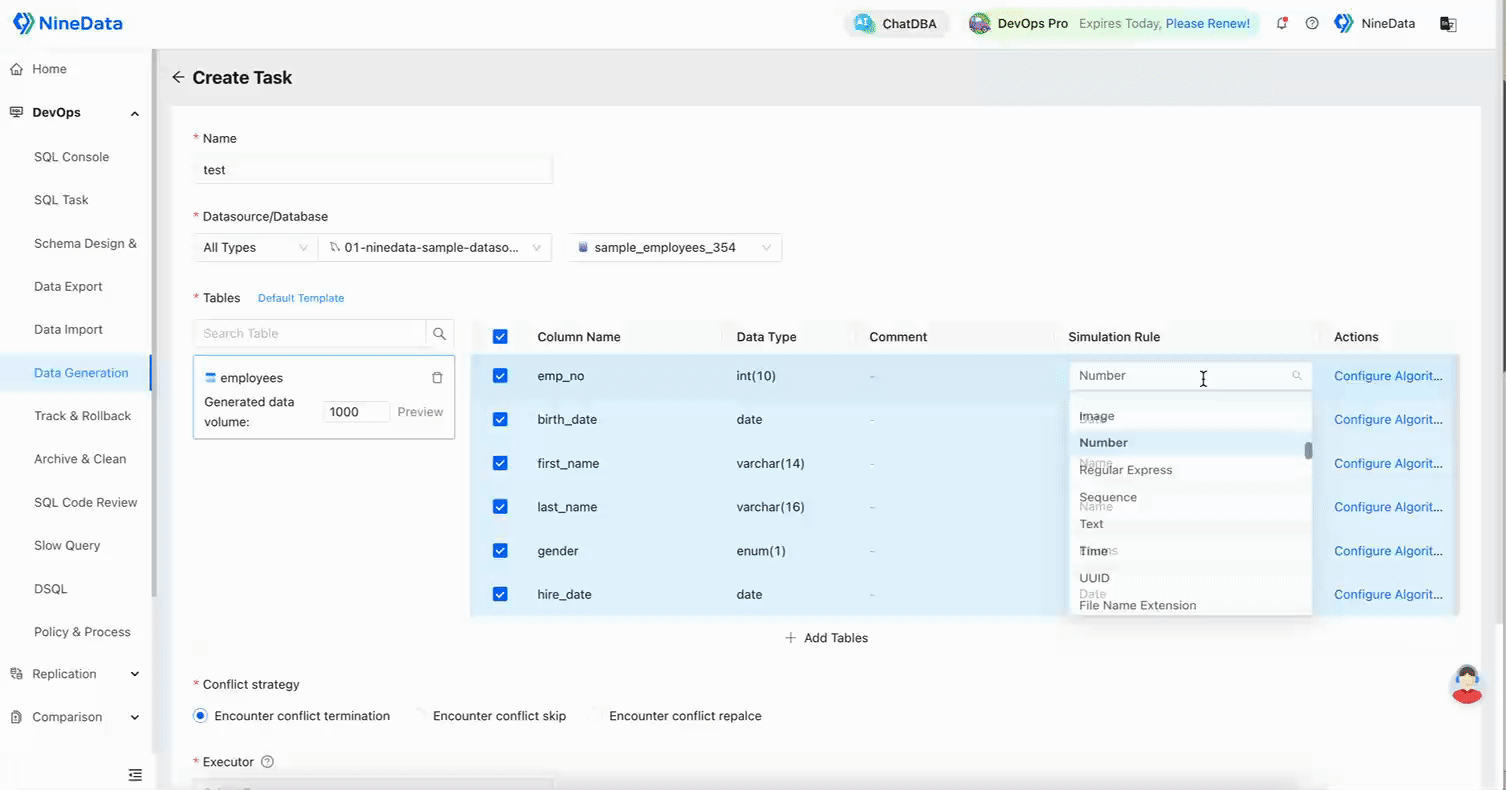Open Policy & Process page

(x=82, y=632)
